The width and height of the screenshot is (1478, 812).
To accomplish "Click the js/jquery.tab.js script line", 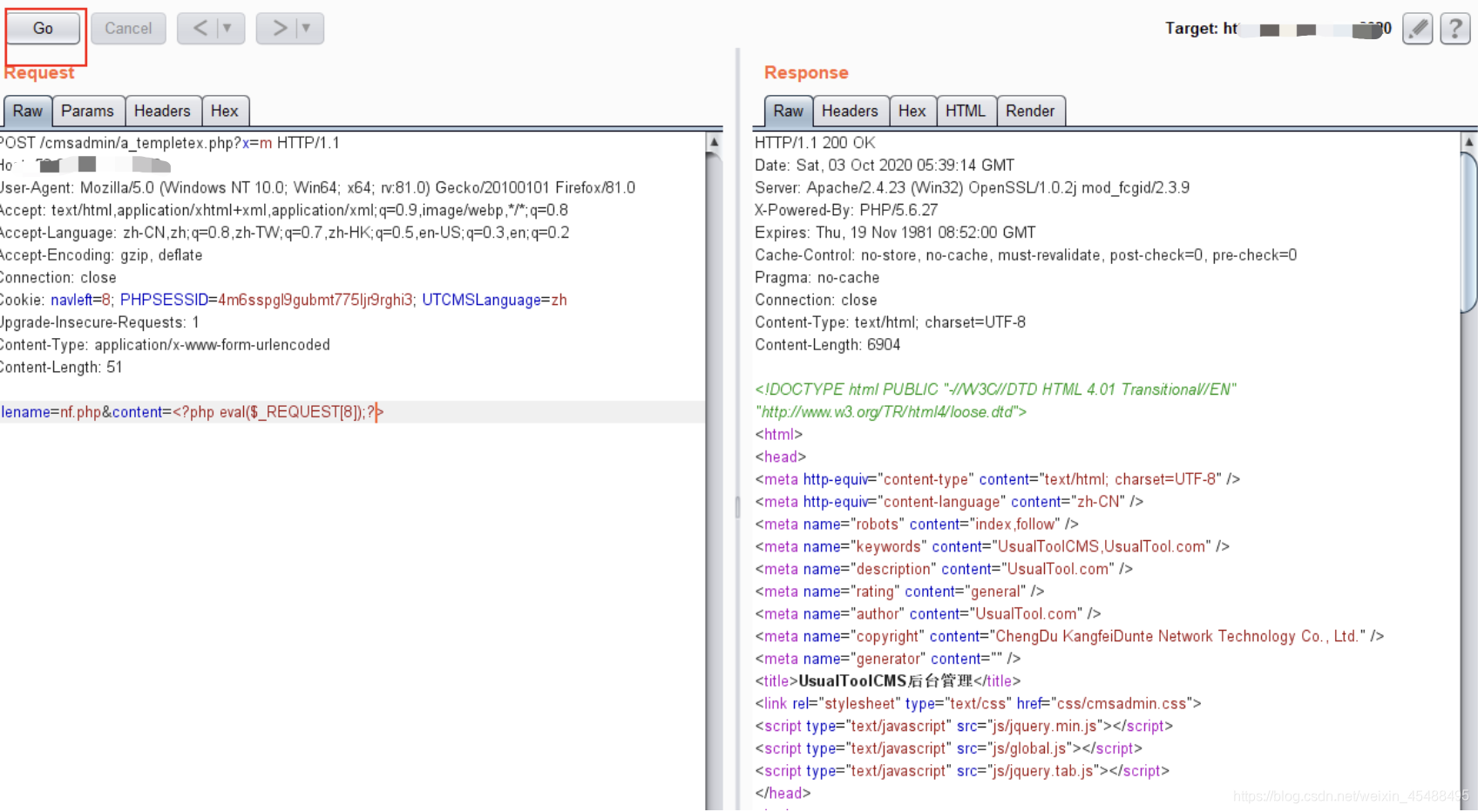I will click(962, 771).
